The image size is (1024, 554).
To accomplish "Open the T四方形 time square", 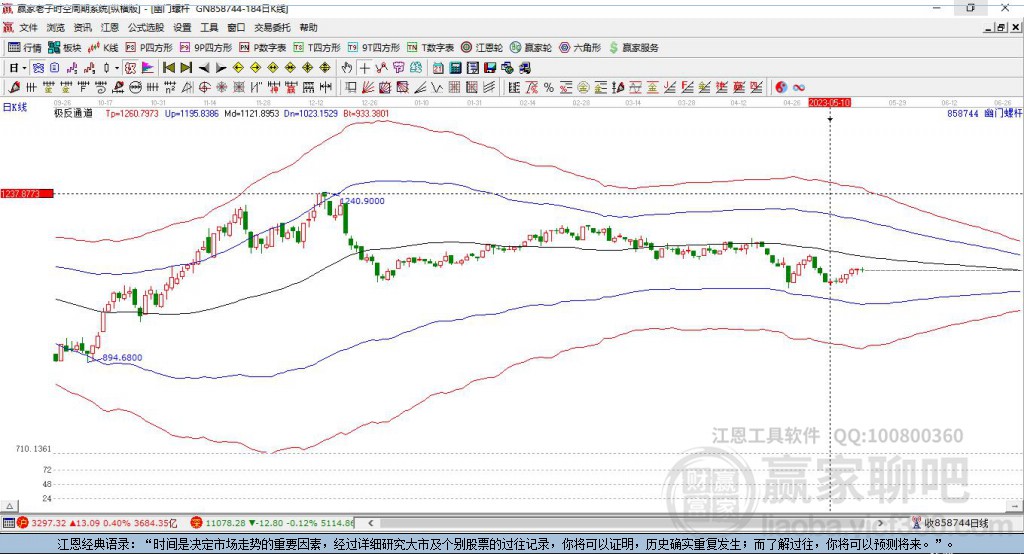I will (317, 48).
